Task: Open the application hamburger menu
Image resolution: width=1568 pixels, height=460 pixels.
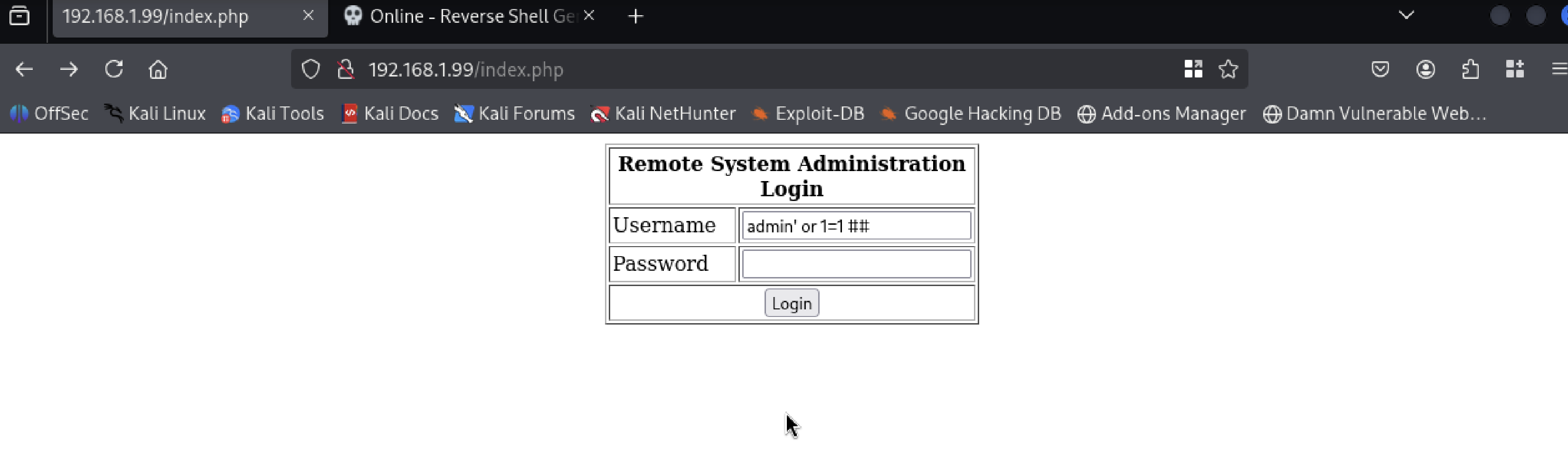Action: (1559, 69)
